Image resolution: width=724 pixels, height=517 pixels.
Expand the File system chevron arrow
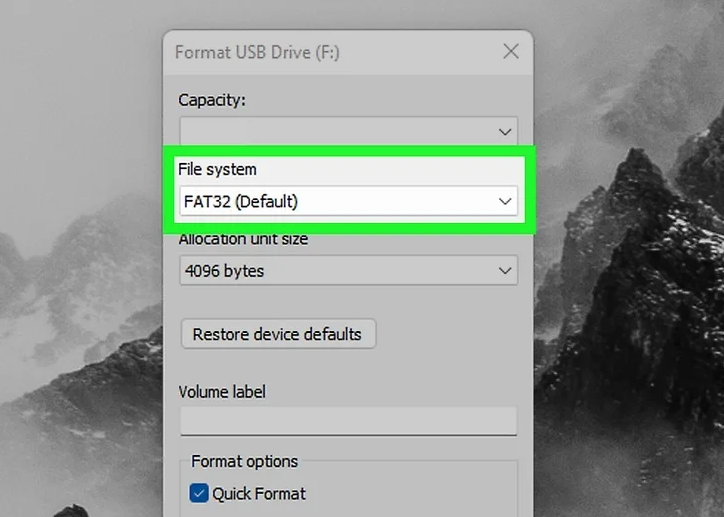[505, 201]
